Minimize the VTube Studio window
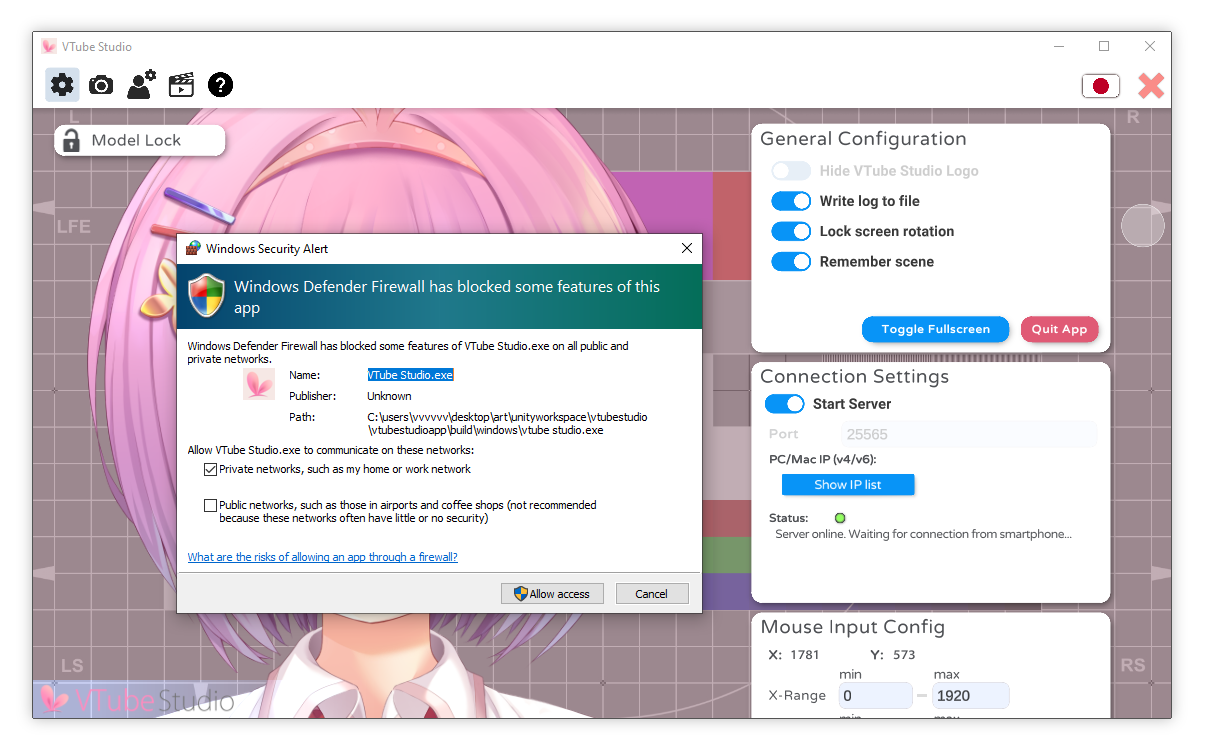 tap(1059, 46)
